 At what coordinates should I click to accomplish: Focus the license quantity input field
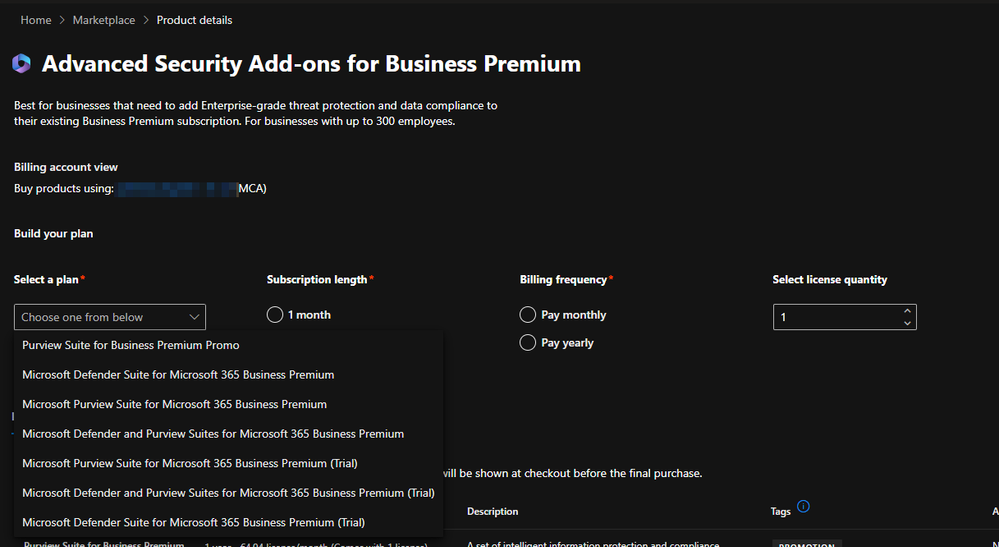836,317
